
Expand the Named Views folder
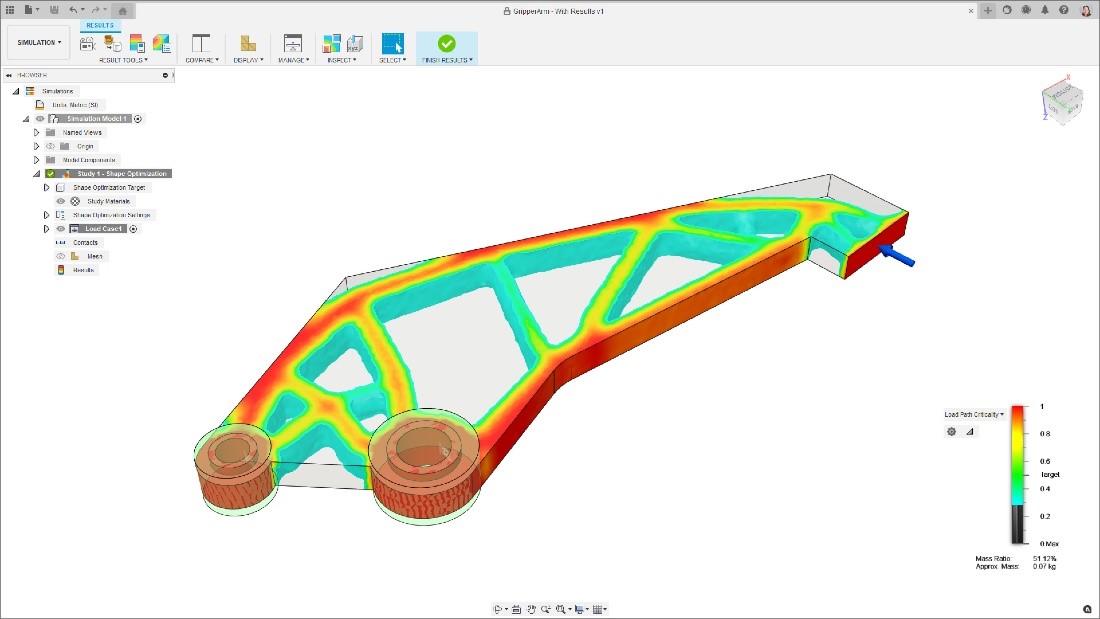(37, 132)
